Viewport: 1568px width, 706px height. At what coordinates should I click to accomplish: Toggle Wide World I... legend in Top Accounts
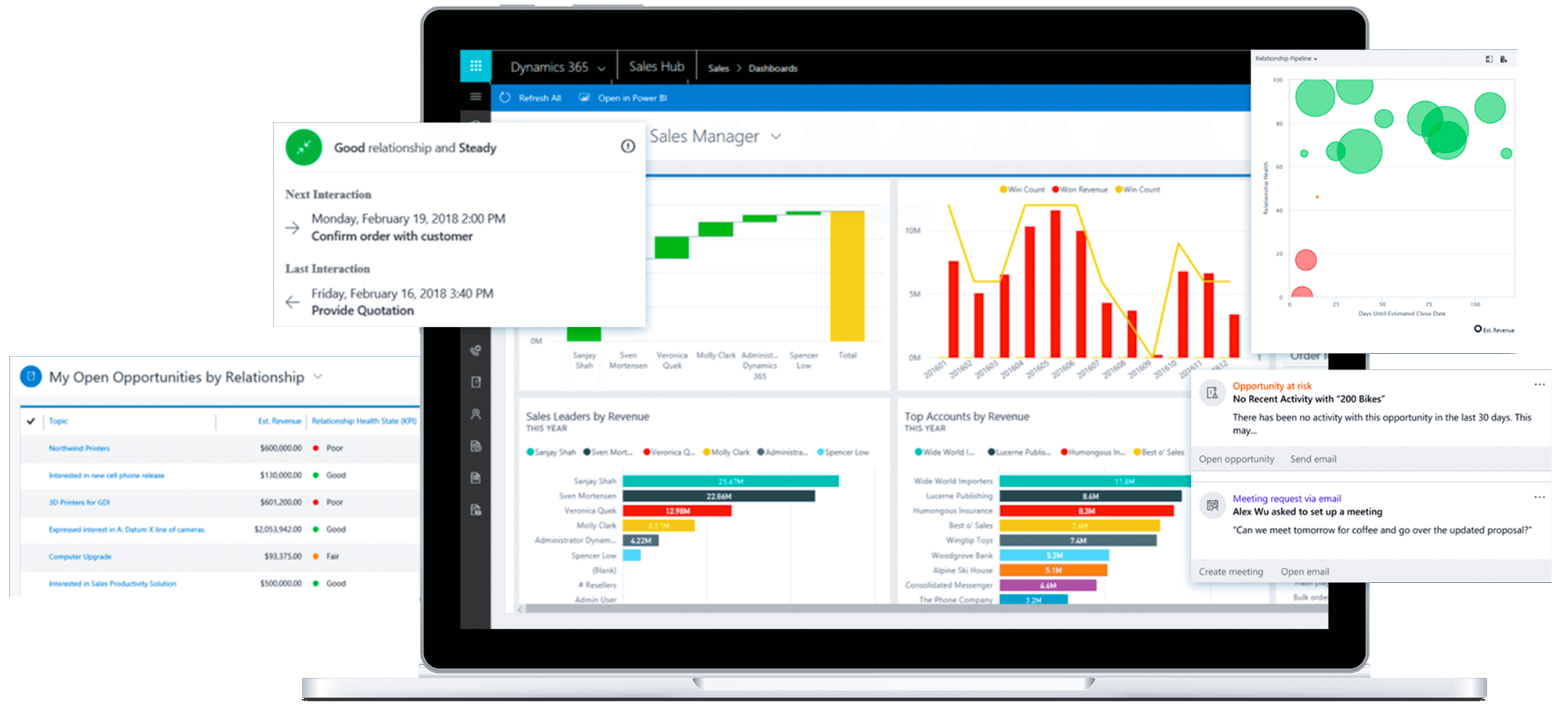(944, 452)
